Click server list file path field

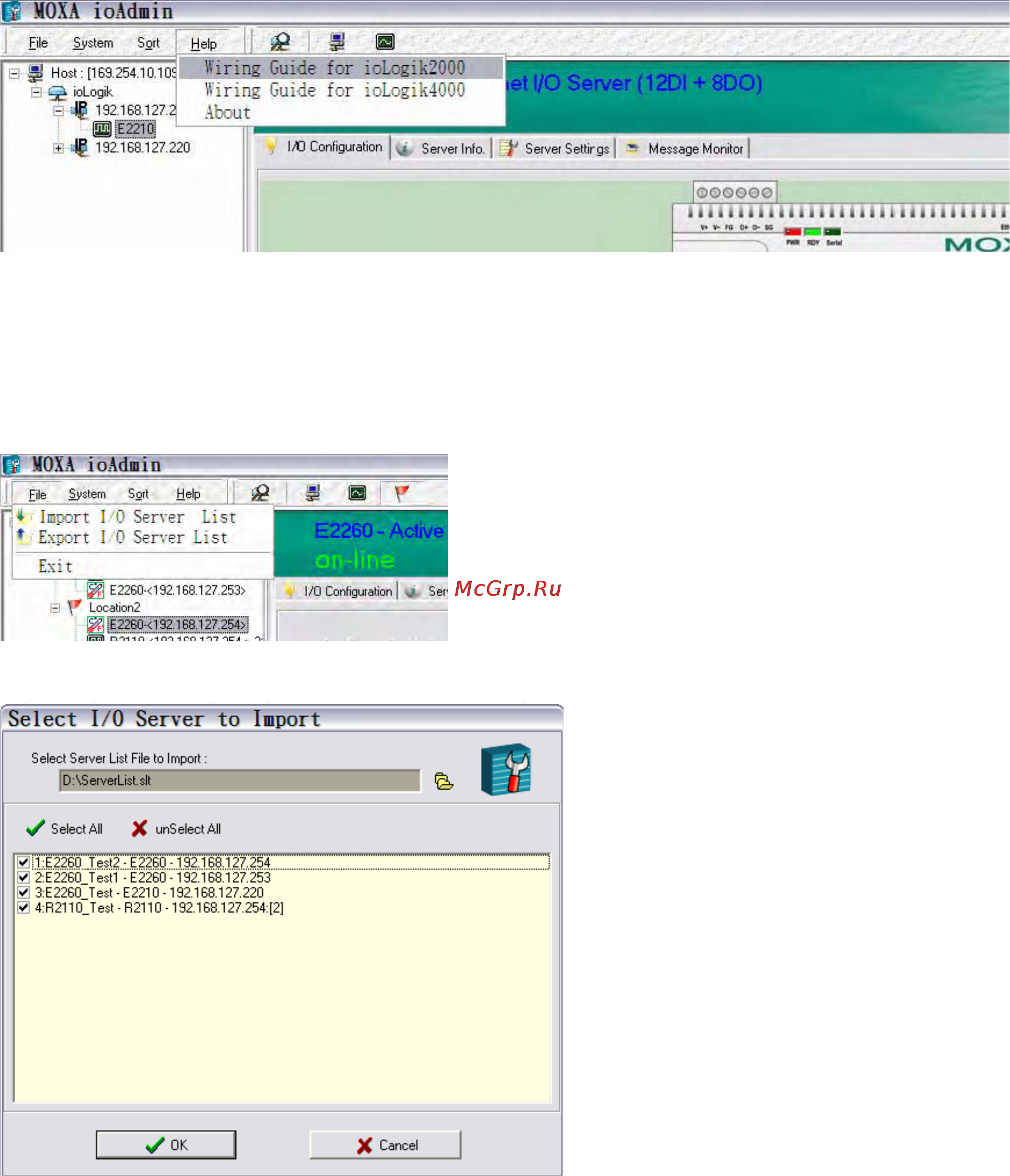pyautogui.click(x=240, y=780)
